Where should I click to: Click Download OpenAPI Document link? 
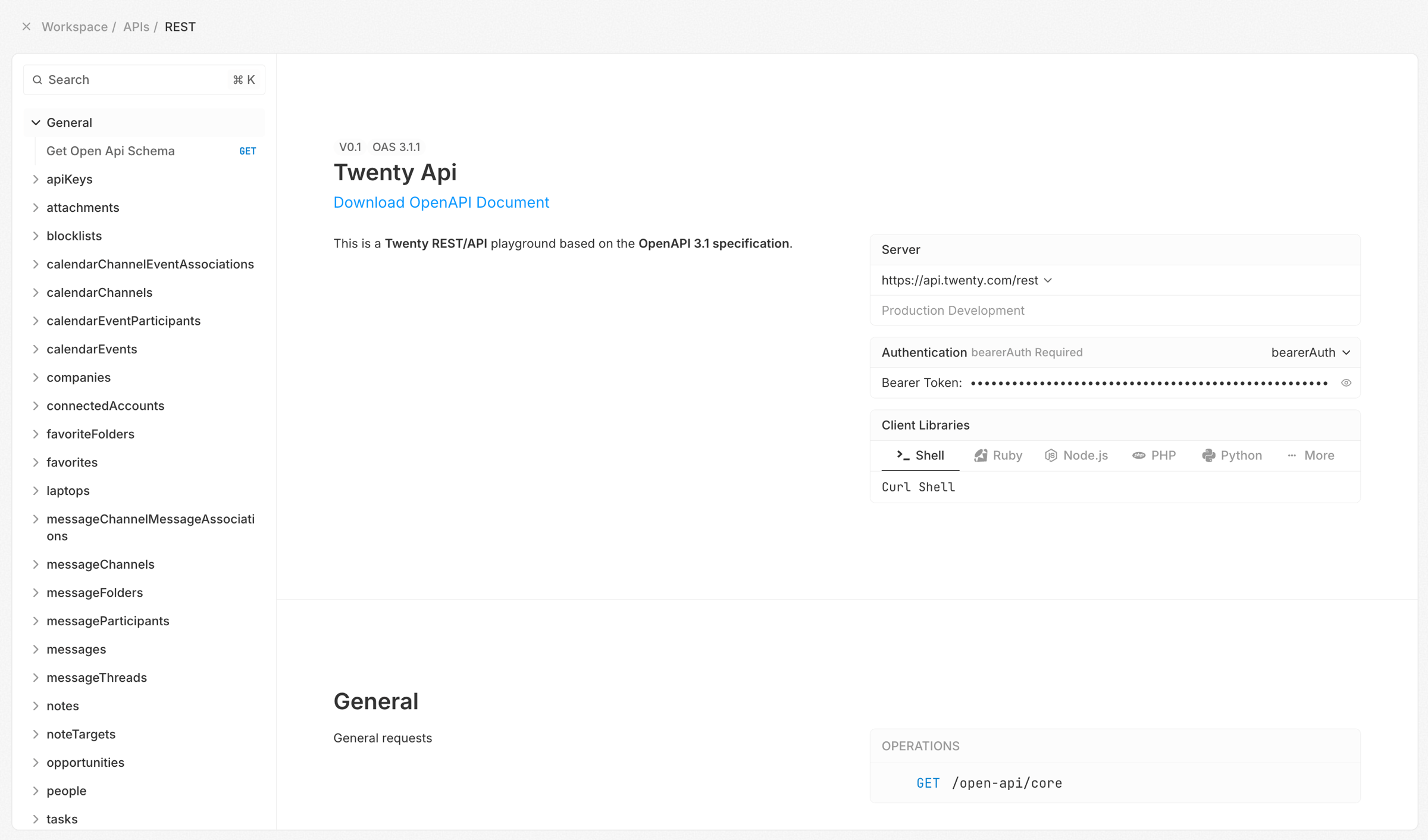click(x=441, y=202)
